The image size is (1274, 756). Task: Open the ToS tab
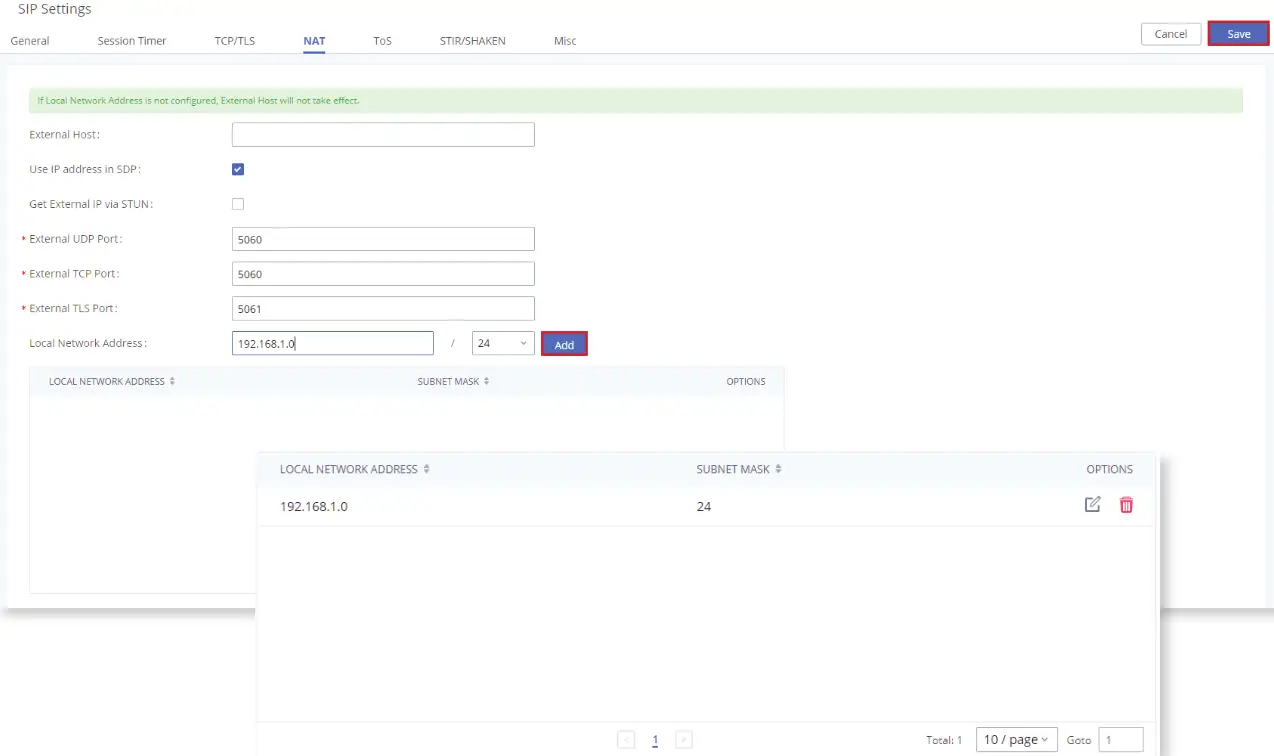tap(383, 41)
